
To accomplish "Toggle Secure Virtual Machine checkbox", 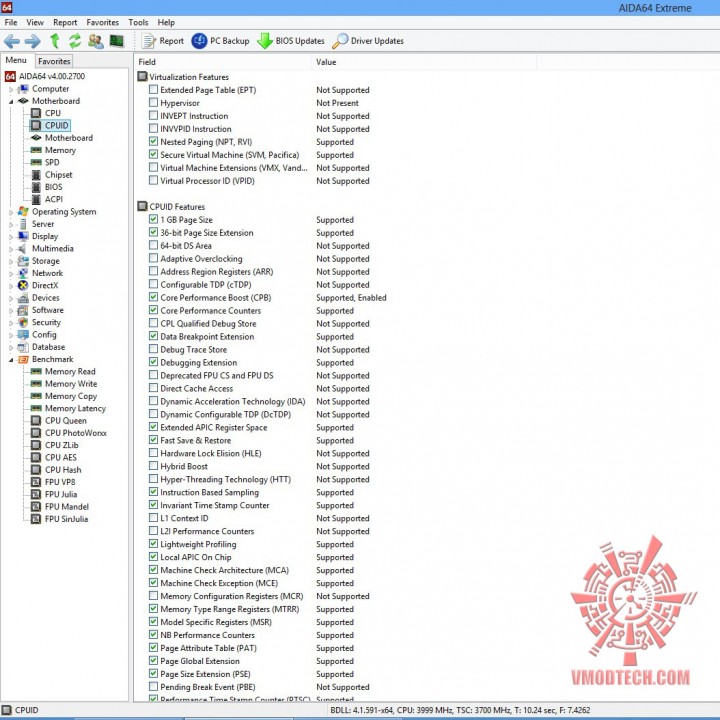I will coord(153,154).
